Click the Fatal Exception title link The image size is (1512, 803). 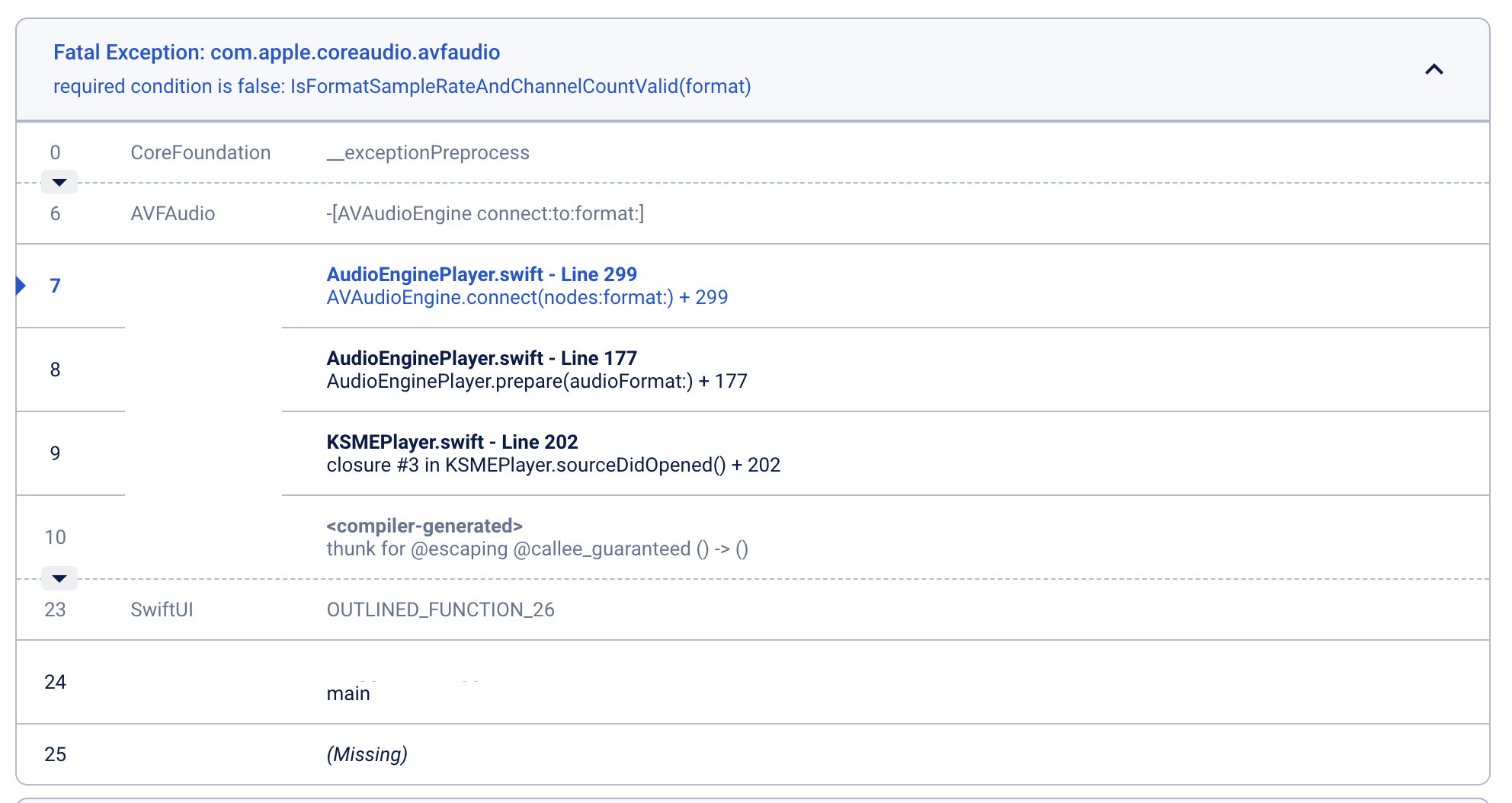click(x=276, y=52)
